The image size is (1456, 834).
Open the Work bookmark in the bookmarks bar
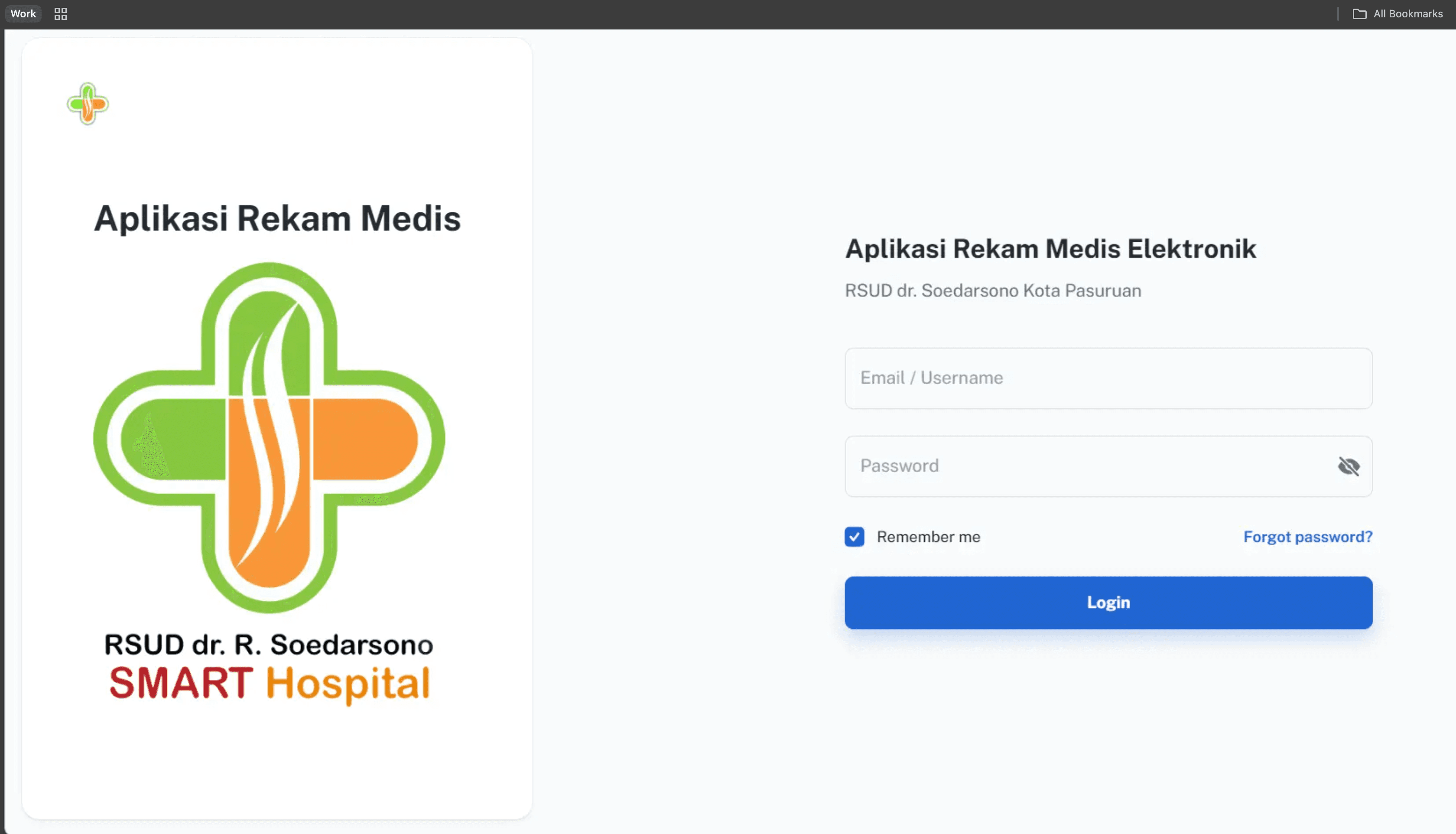point(23,14)
